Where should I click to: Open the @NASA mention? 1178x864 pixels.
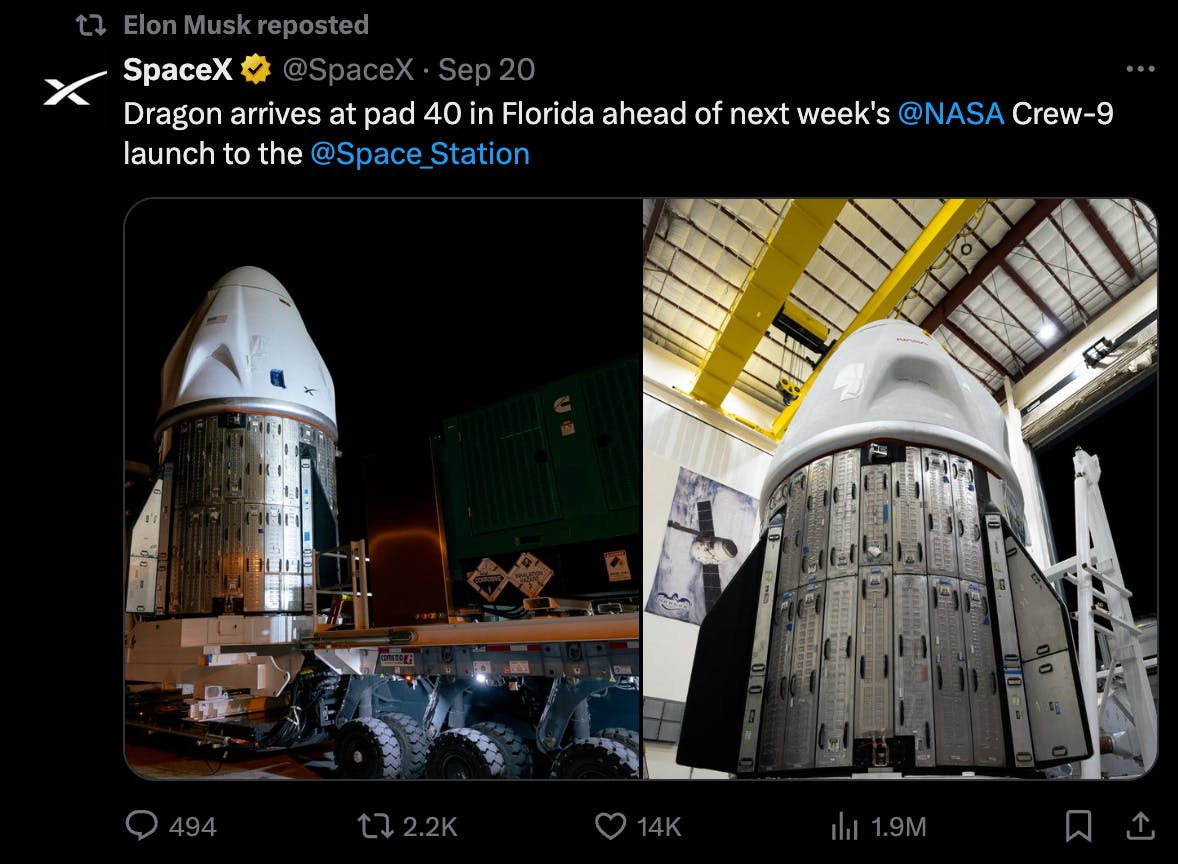[x=950, y=114]
